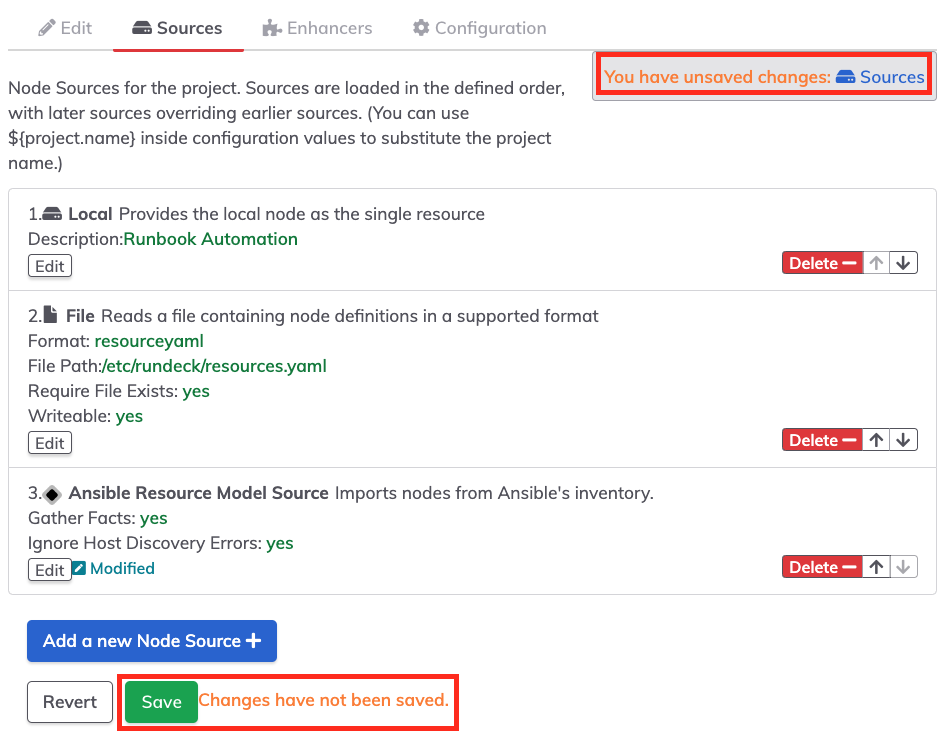Click the File source document icon
952x741 pixels.
pyautogui.click(x=51, y=315)
